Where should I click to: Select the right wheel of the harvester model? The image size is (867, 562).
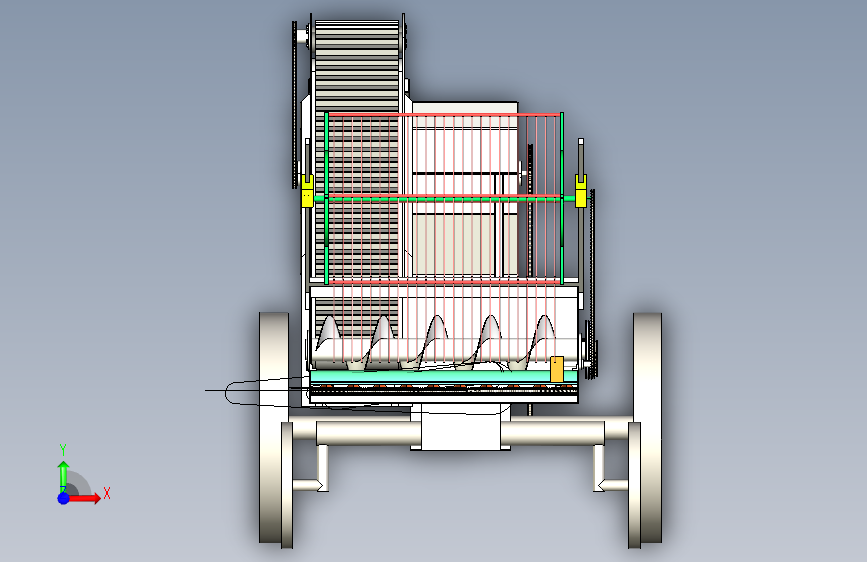click(647, 429)
